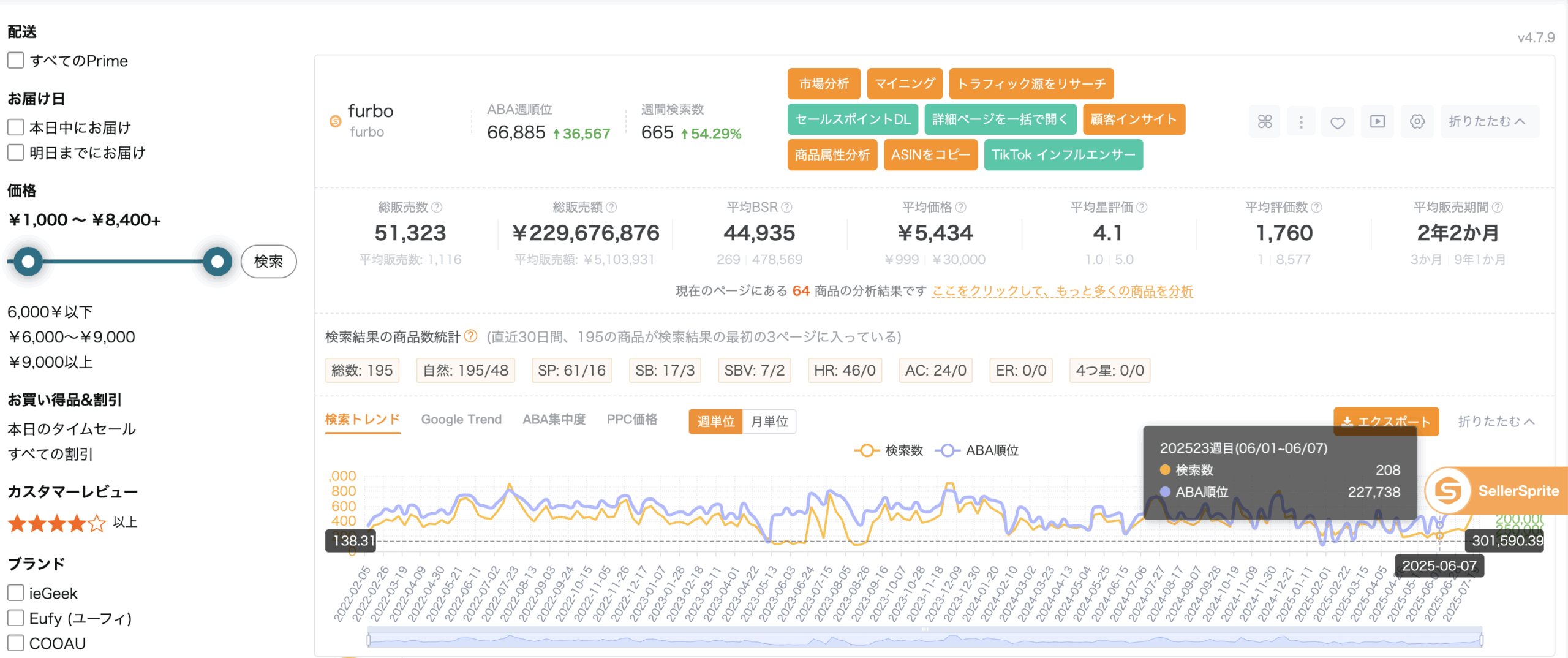Switch to PPC価格 tab
Image resolution: width=1568 pixels, height=658 pixels.
click(x=632, y=420)
